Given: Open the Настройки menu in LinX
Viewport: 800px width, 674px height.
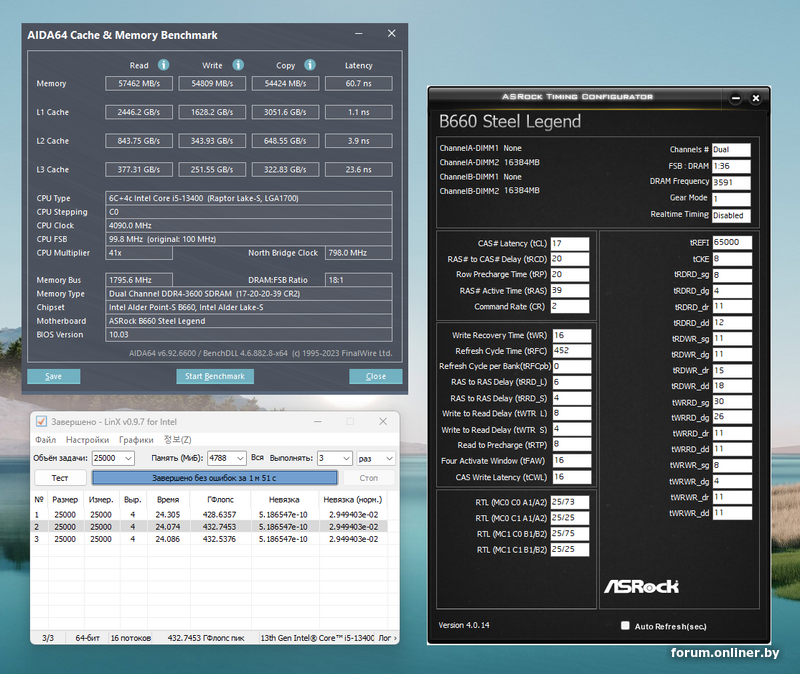Looking at the screenshot, I should pos(87,440).
